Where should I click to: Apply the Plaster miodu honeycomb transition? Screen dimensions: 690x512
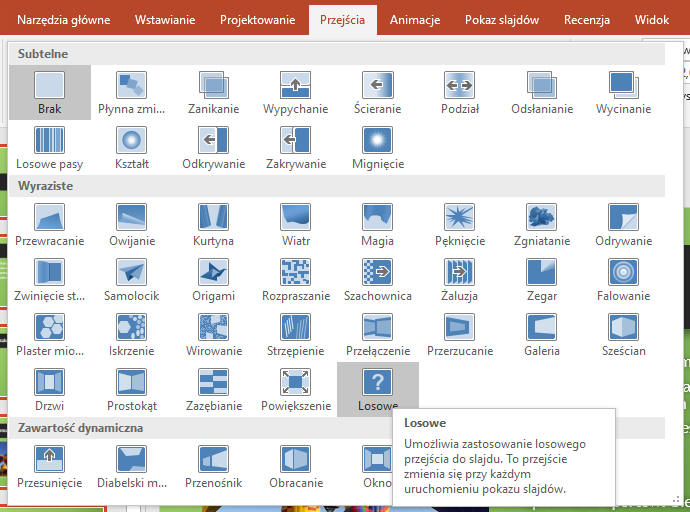(x=49, y=334)
